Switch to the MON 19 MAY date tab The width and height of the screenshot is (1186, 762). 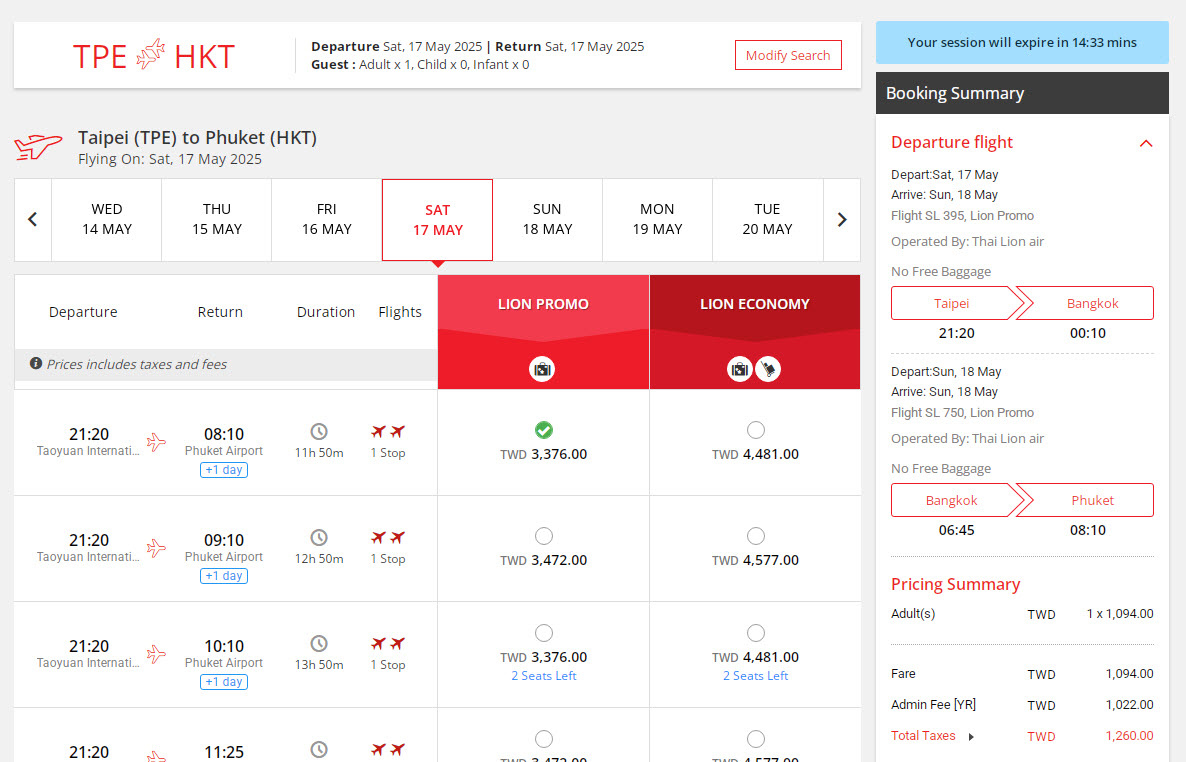click(x=657, y=219)
